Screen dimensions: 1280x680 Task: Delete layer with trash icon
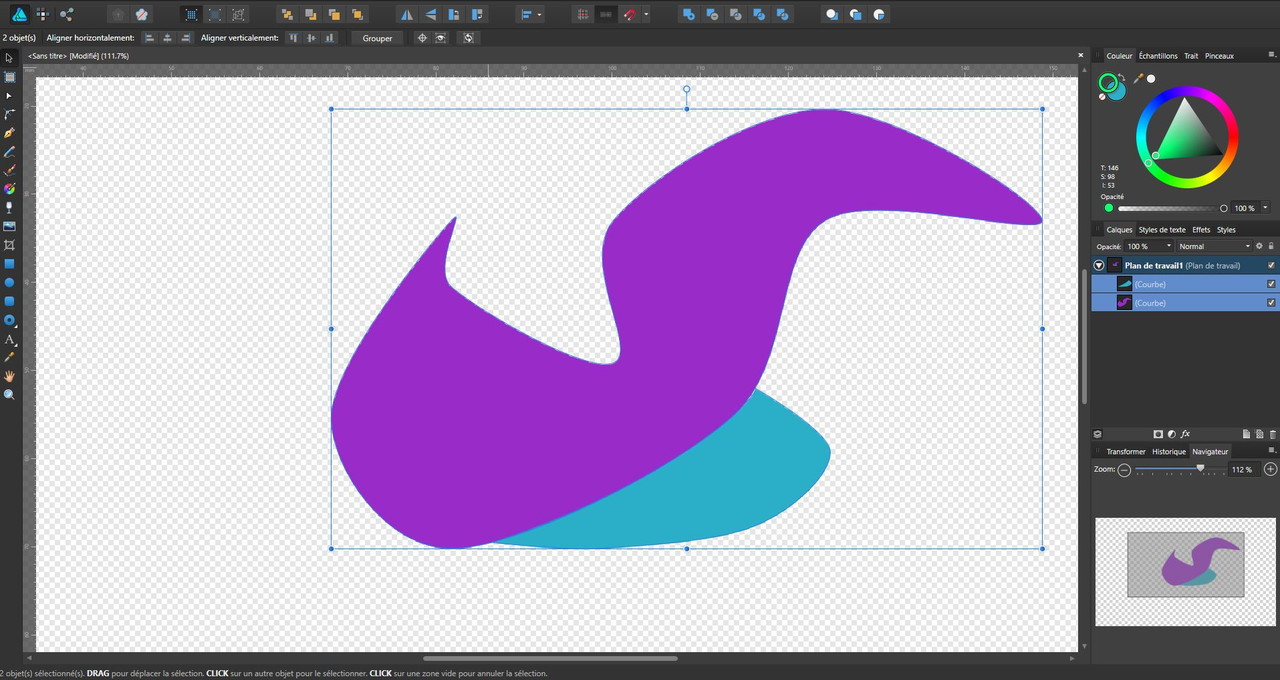(x=1273, y=434)
